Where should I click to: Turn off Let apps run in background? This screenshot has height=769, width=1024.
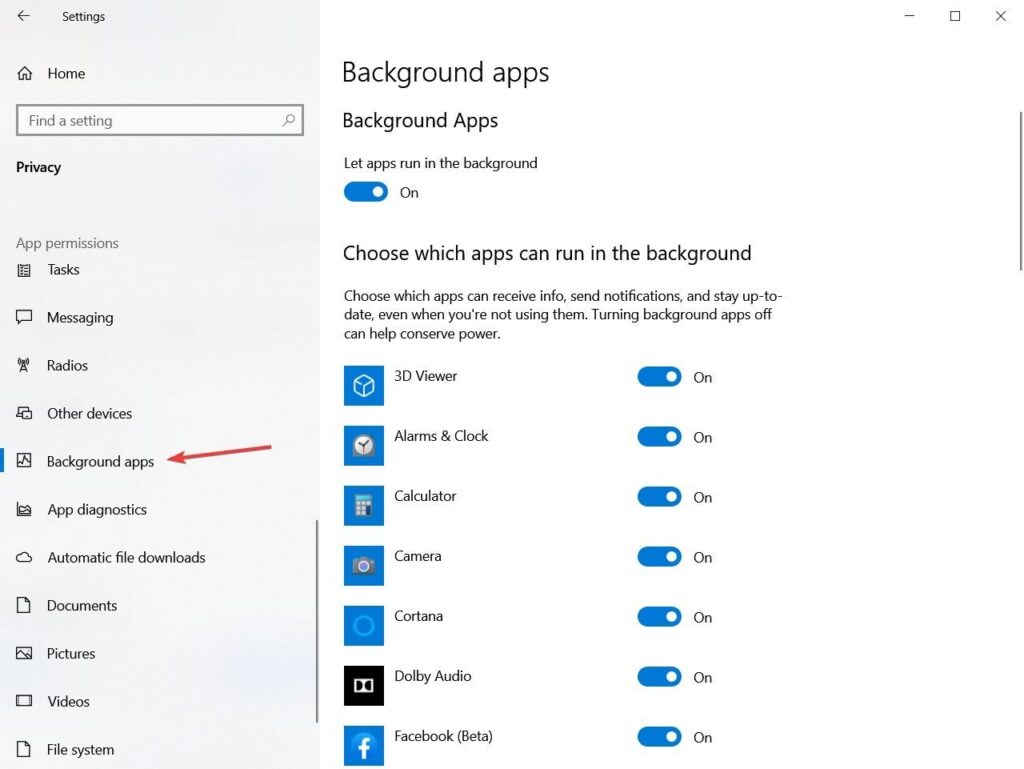(x=366, y=192)
